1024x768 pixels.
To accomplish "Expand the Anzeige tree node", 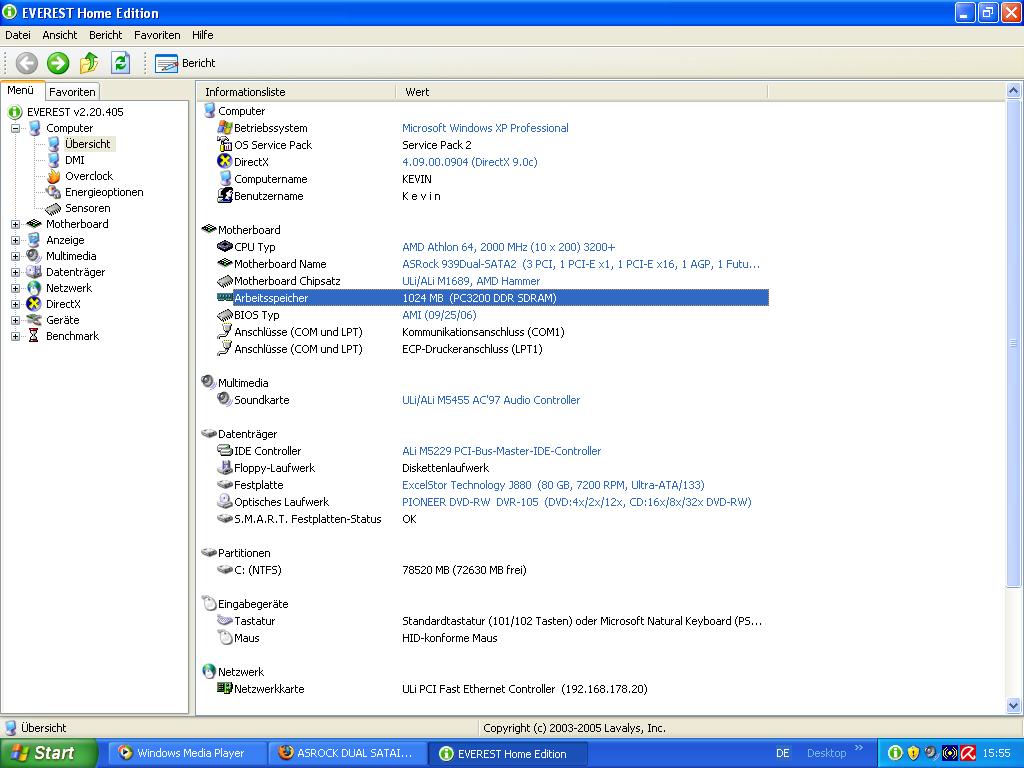I will [15, 240].
